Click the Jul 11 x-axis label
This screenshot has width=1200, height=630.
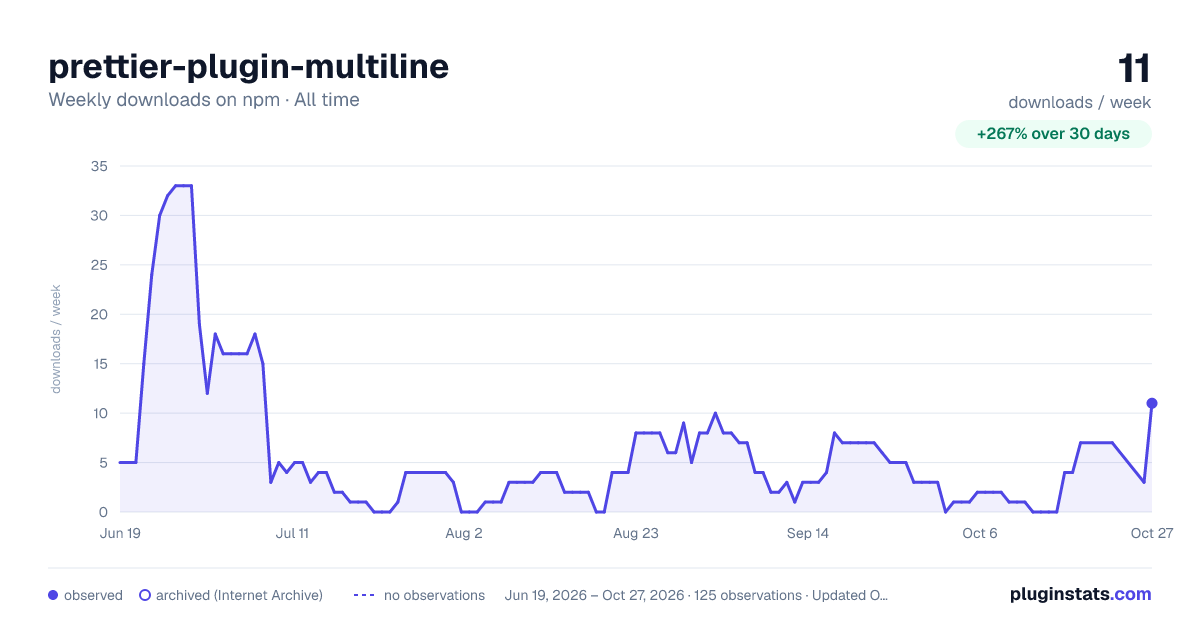pos(292,533)
